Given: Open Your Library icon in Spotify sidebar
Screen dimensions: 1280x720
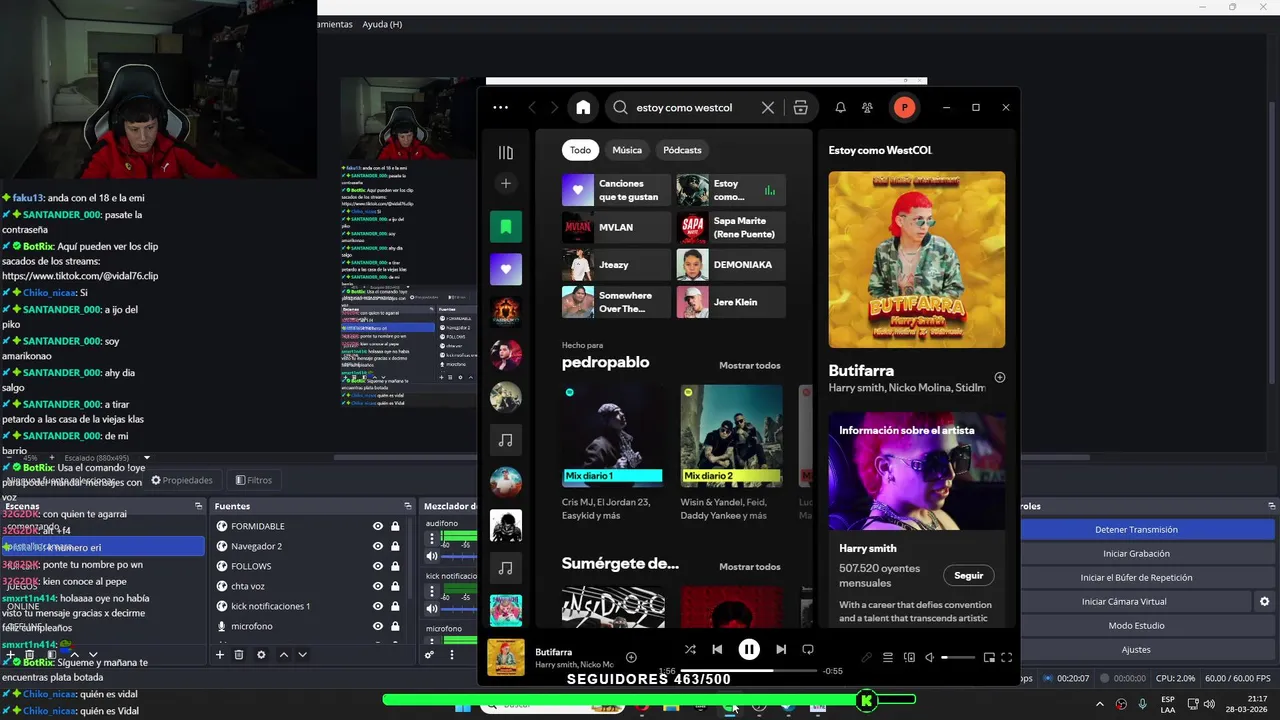Looking at the screenshot, I should pyautogui.click(x=506, y=153).
